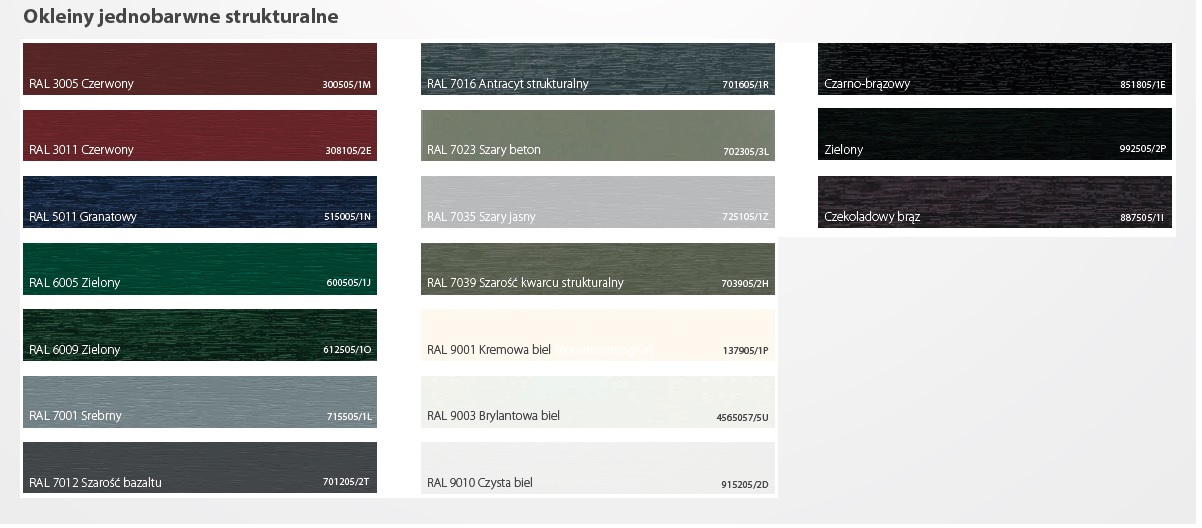Choose RAL 7001 Srebrny color
The width and height of the screenshot is (1202, 528).
[x=199, y=401]
